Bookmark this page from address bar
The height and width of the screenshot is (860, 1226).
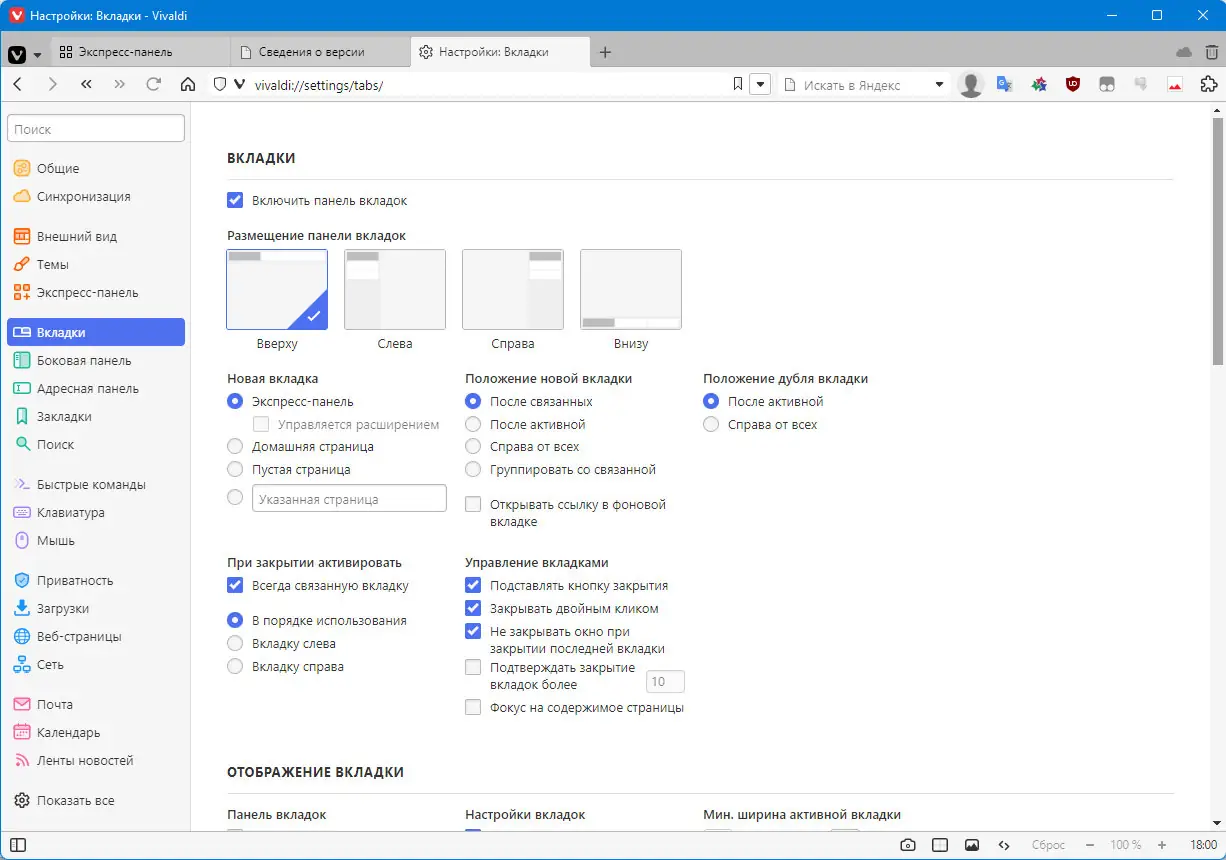(x=737, y=85)
